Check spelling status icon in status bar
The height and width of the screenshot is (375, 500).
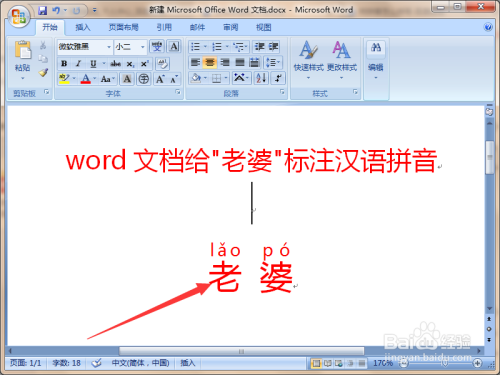coord(96,363)
